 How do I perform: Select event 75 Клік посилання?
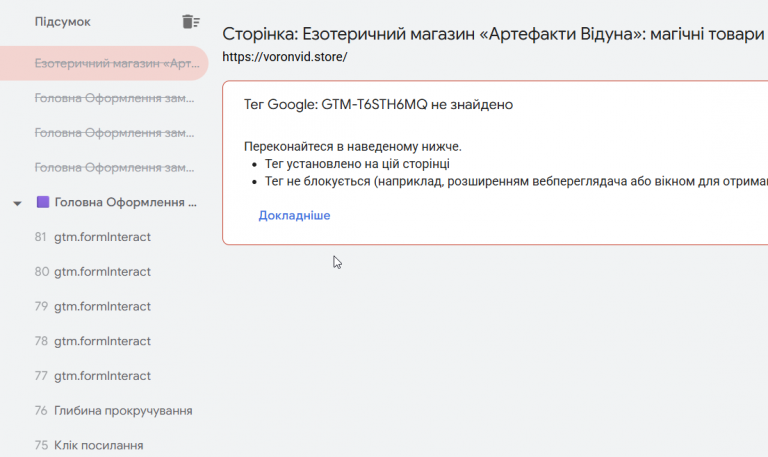click(x=89, y=446)
